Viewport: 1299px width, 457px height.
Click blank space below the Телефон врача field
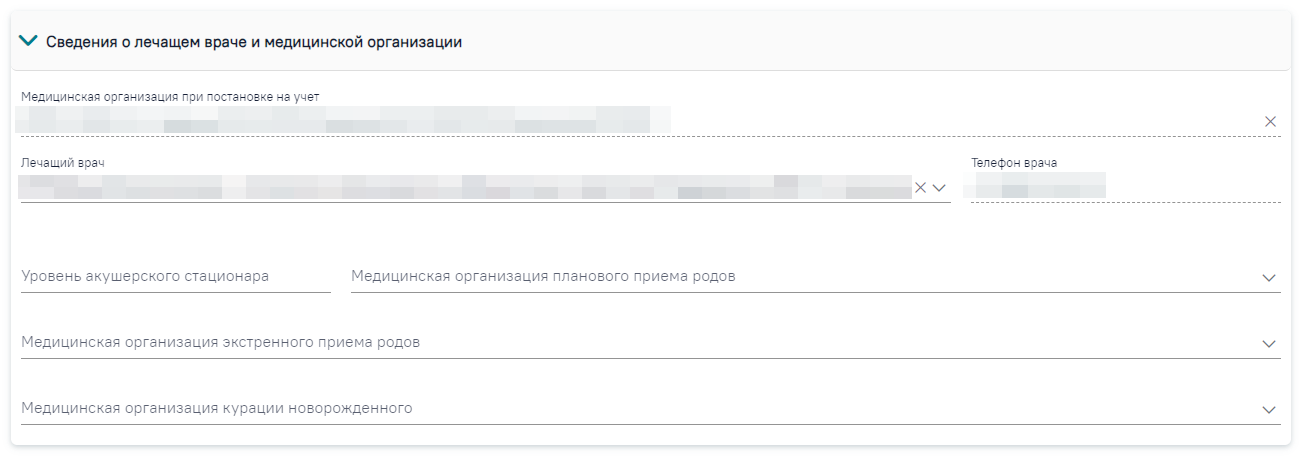[x=1125, y=230]
